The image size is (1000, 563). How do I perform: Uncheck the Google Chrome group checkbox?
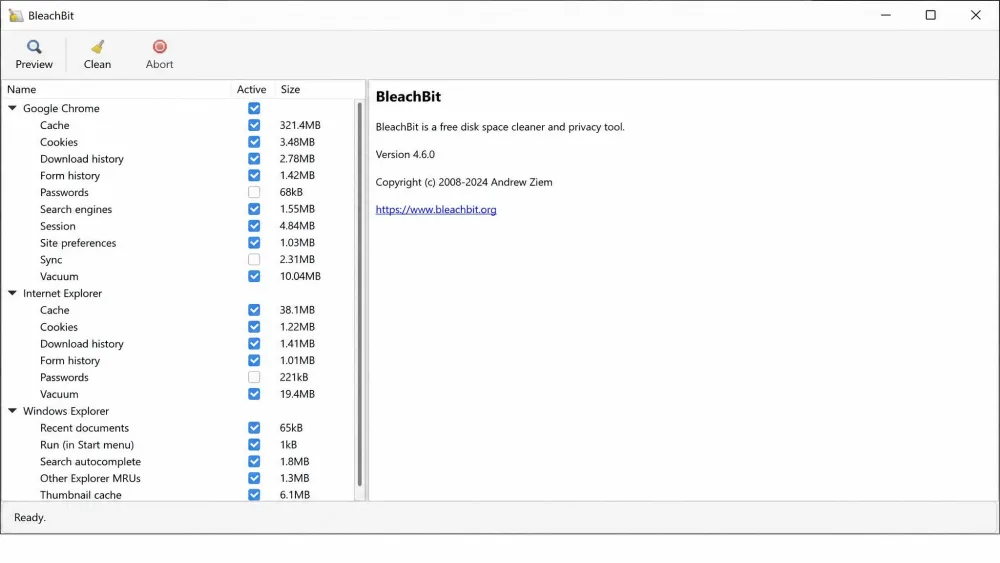pos(254,108)
